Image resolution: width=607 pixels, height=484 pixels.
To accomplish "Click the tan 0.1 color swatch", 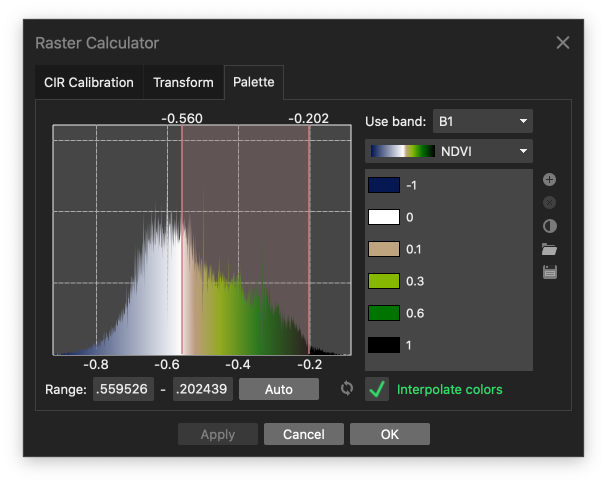I will click(384, 249).
